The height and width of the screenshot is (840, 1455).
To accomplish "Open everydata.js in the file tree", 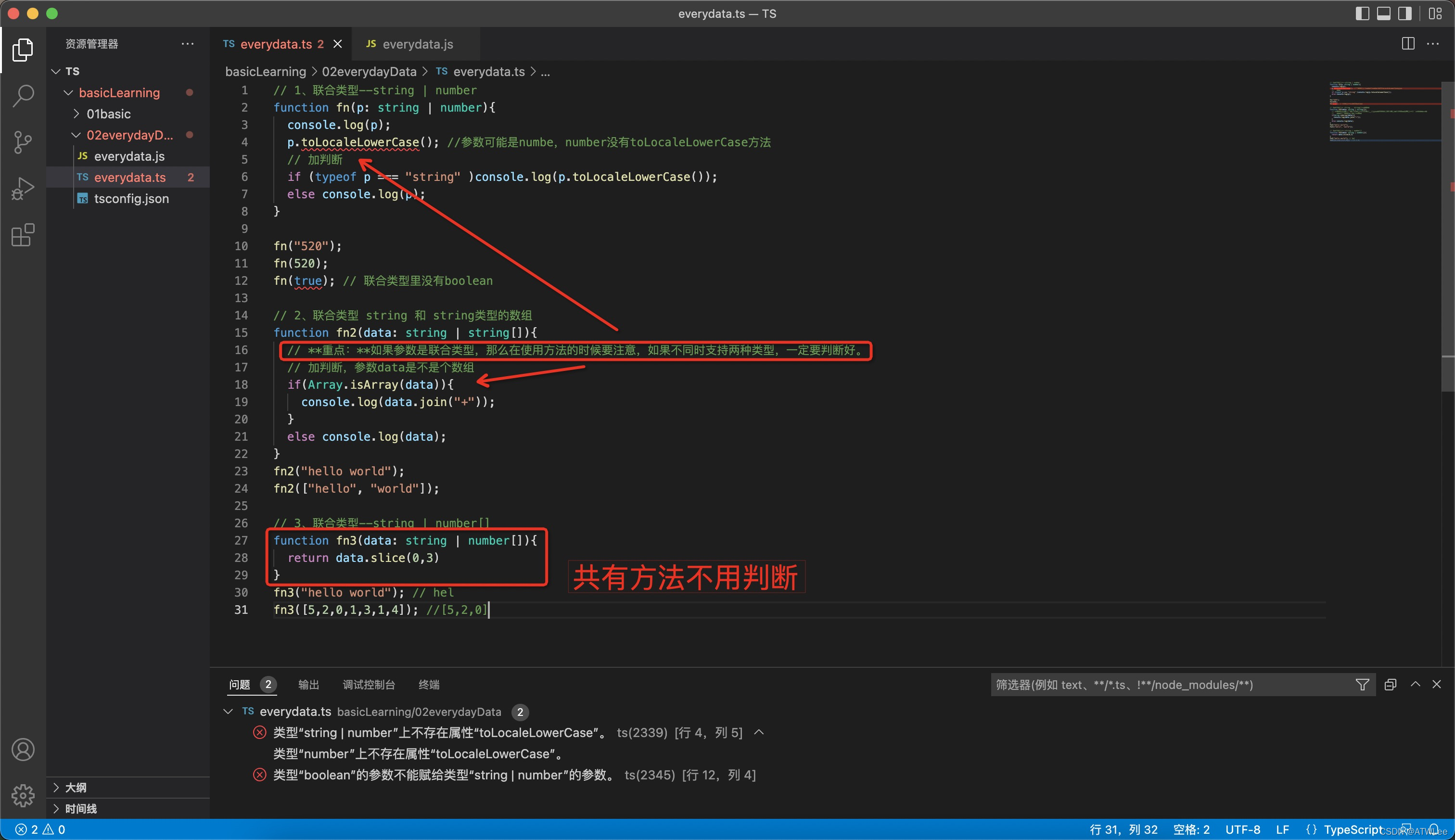I will [x=128, y=156].
